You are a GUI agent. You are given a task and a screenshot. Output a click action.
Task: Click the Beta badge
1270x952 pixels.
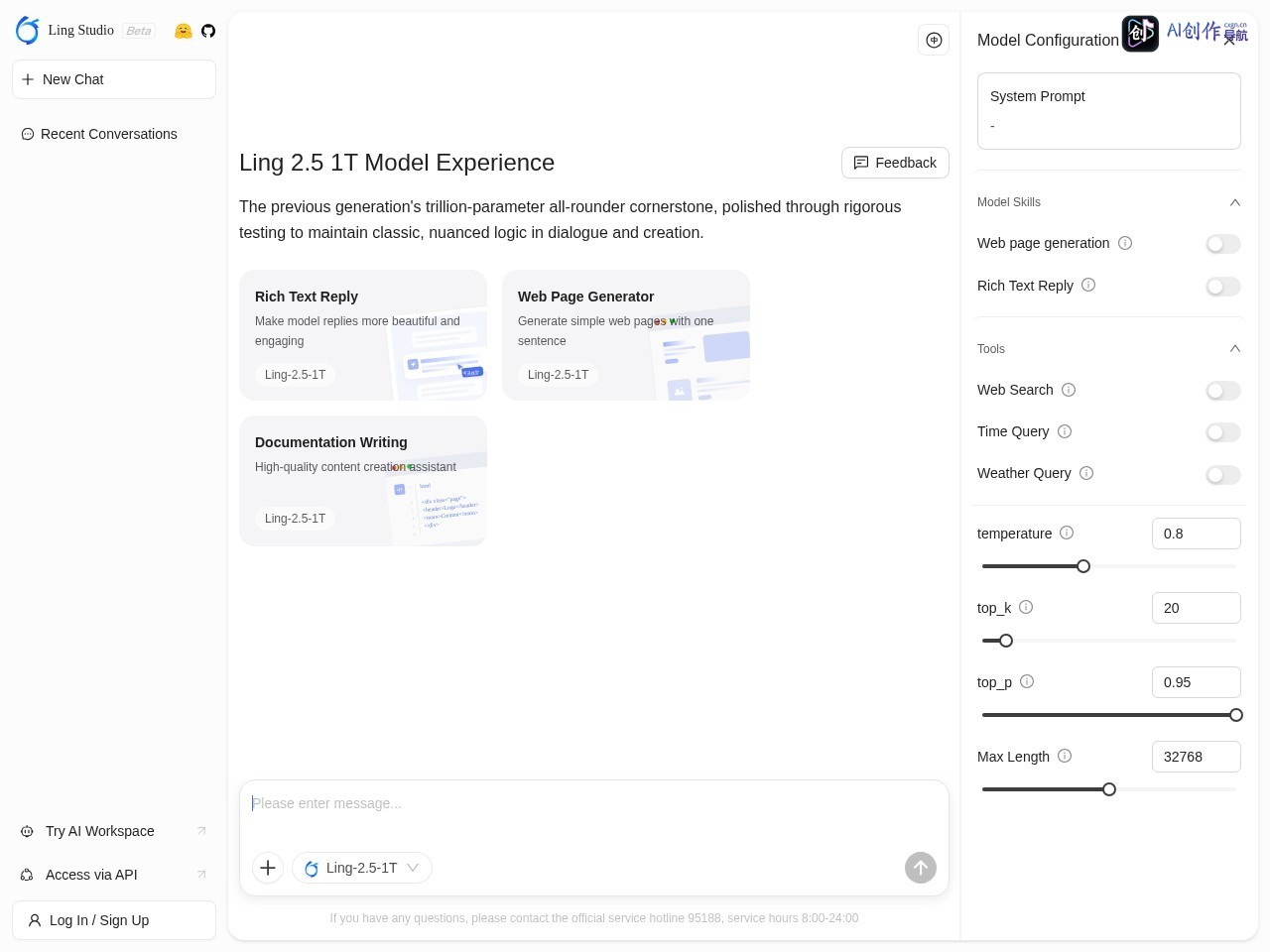(139, 31)
